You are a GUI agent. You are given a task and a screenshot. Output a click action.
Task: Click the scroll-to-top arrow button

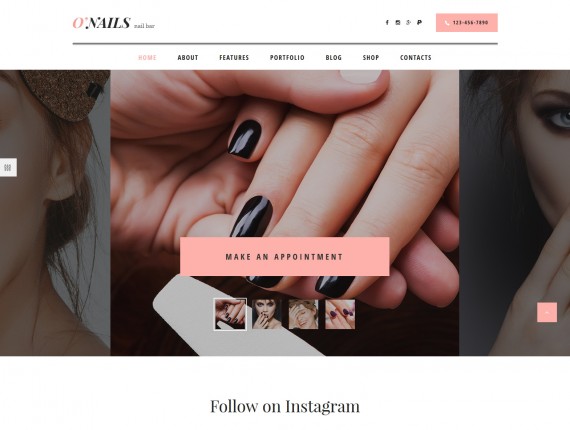click(x=547, y=312)
